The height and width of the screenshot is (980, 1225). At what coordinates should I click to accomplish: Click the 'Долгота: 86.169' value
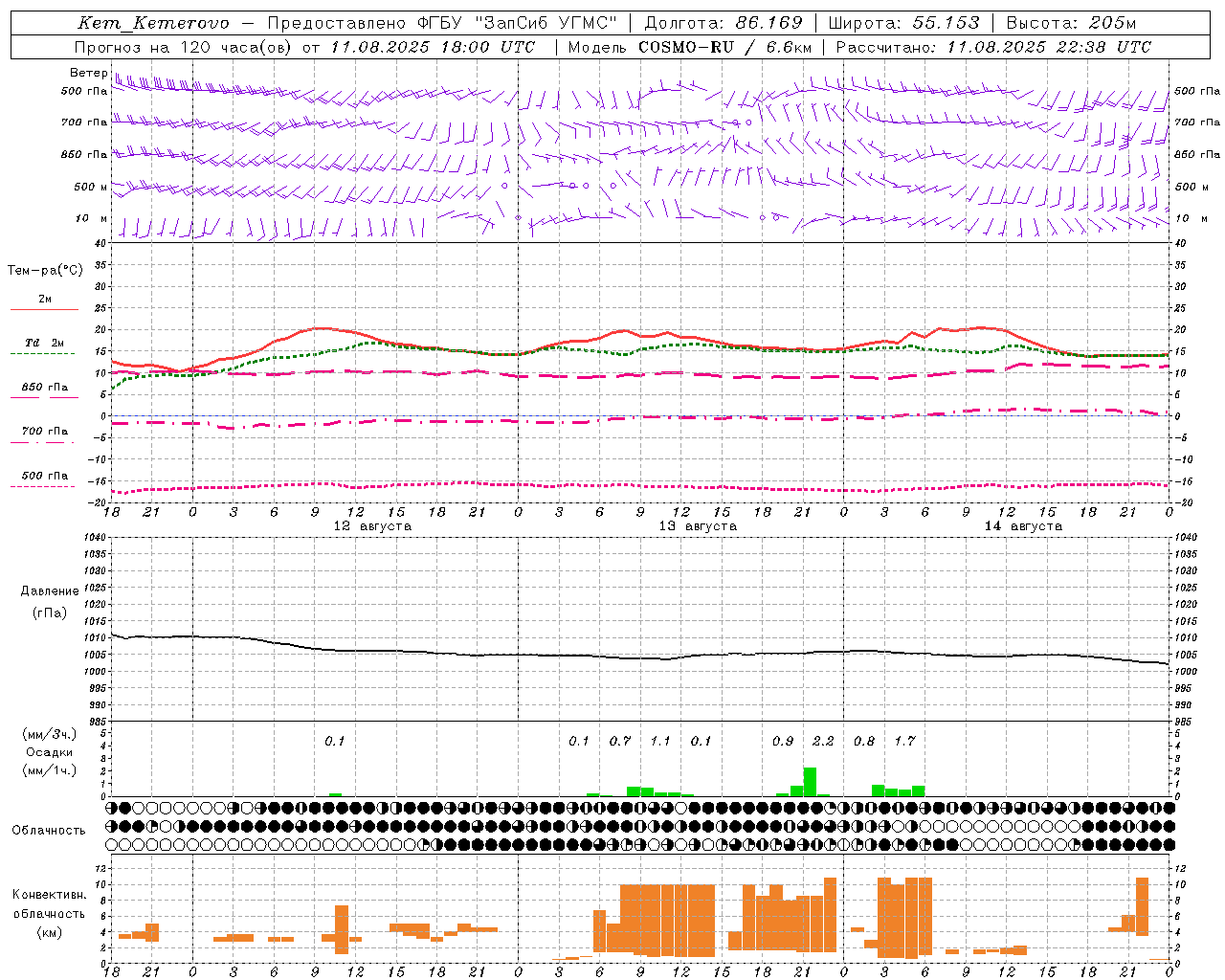pos(724,23)
